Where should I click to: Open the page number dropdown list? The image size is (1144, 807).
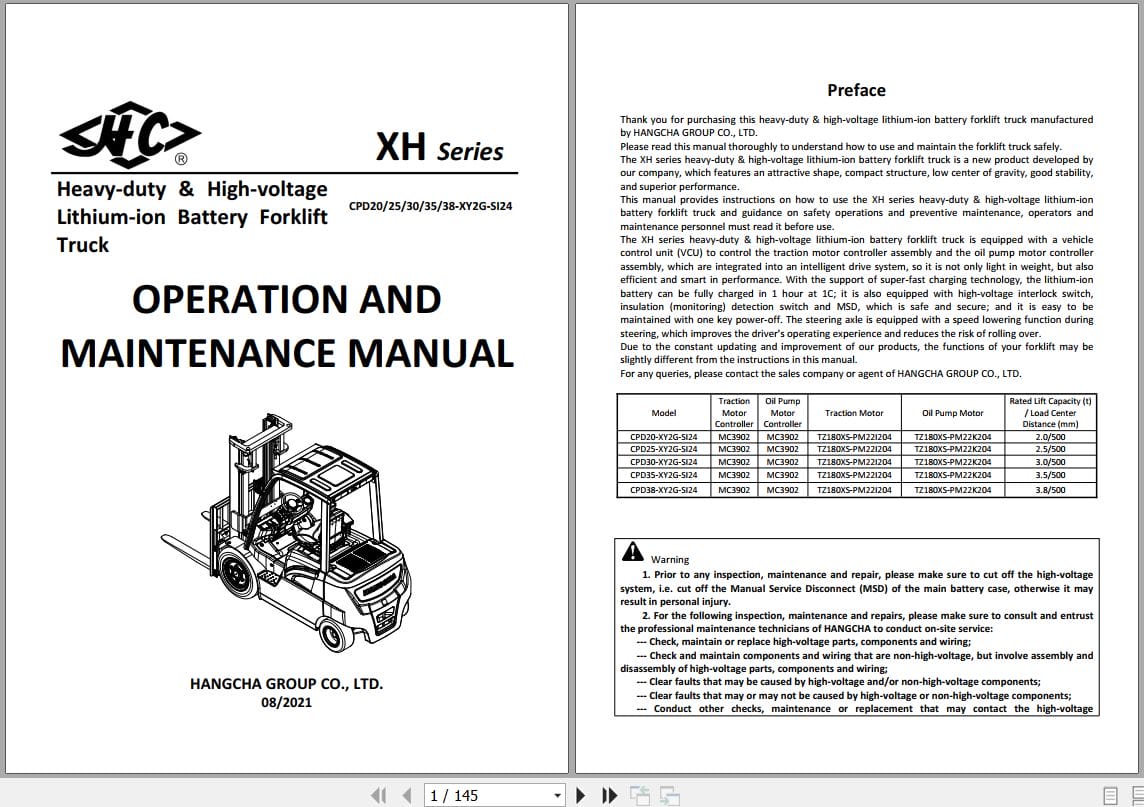pyautogui.click(x=557, y=794)
